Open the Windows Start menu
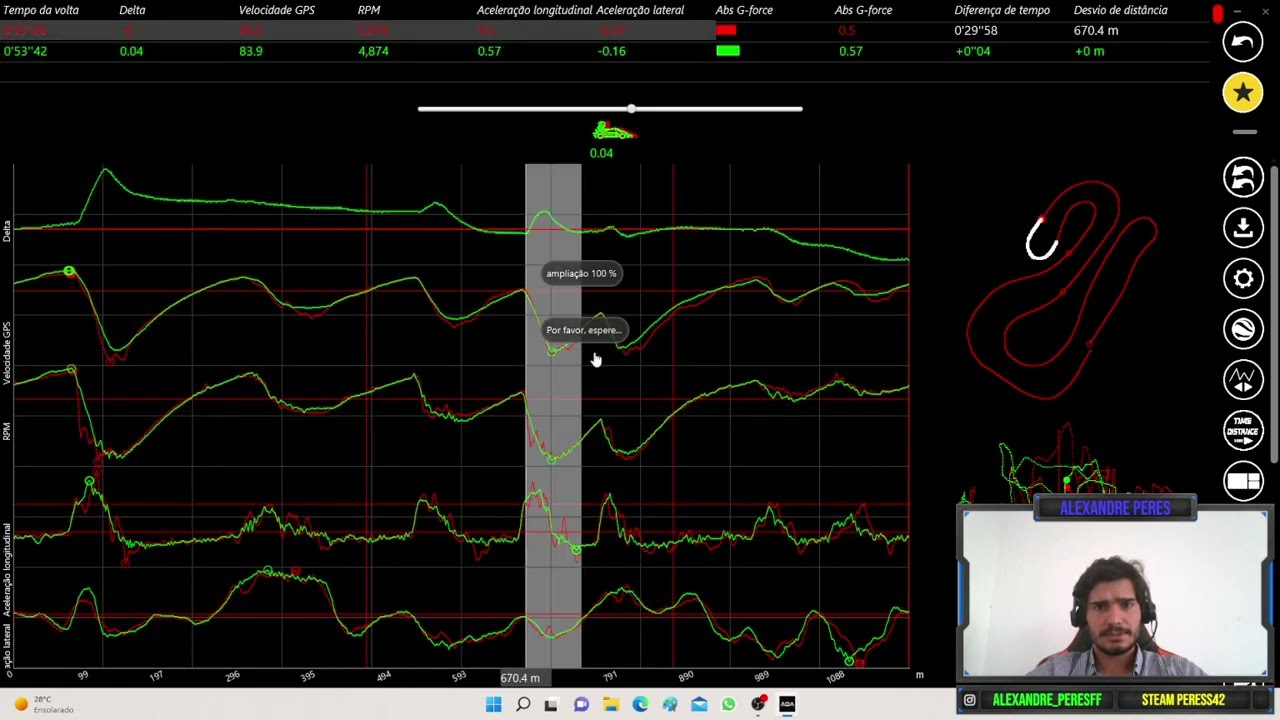 (x=493, y=705)
